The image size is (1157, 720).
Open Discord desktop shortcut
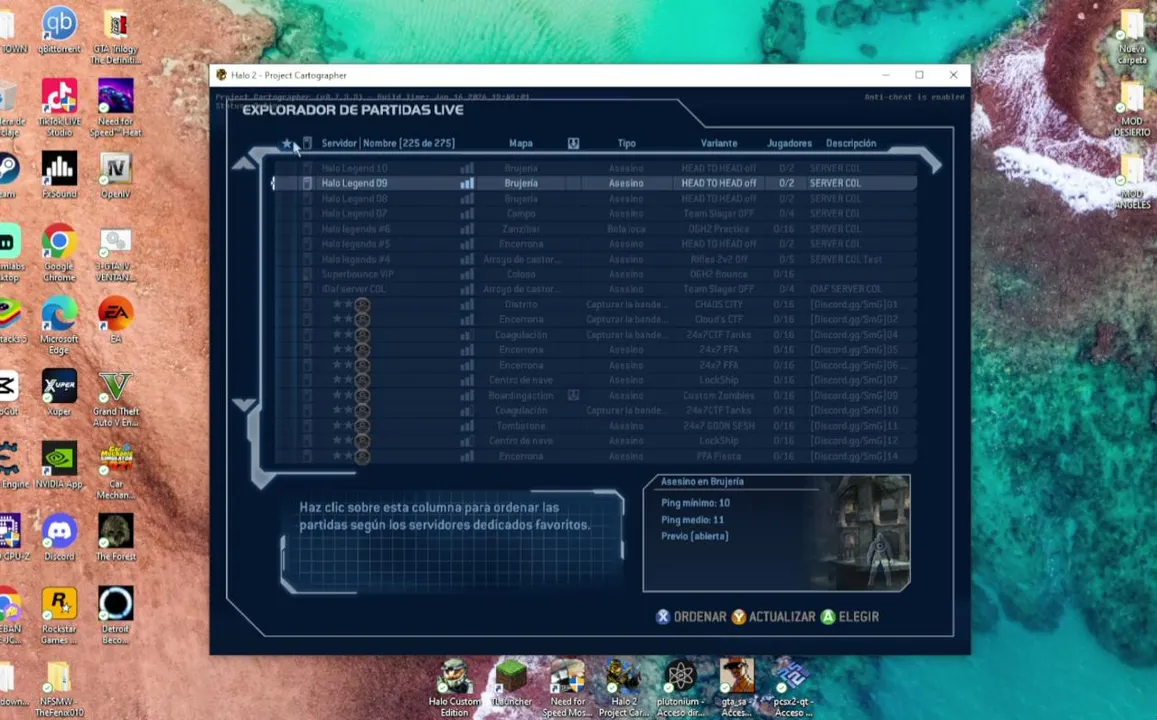tap(59, 537)
